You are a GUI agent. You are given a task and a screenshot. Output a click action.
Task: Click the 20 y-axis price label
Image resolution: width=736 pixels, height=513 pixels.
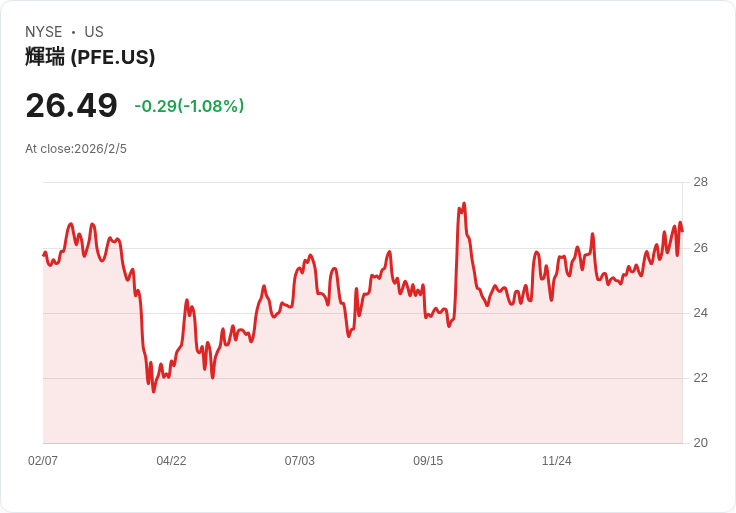(x=700, y=443)
